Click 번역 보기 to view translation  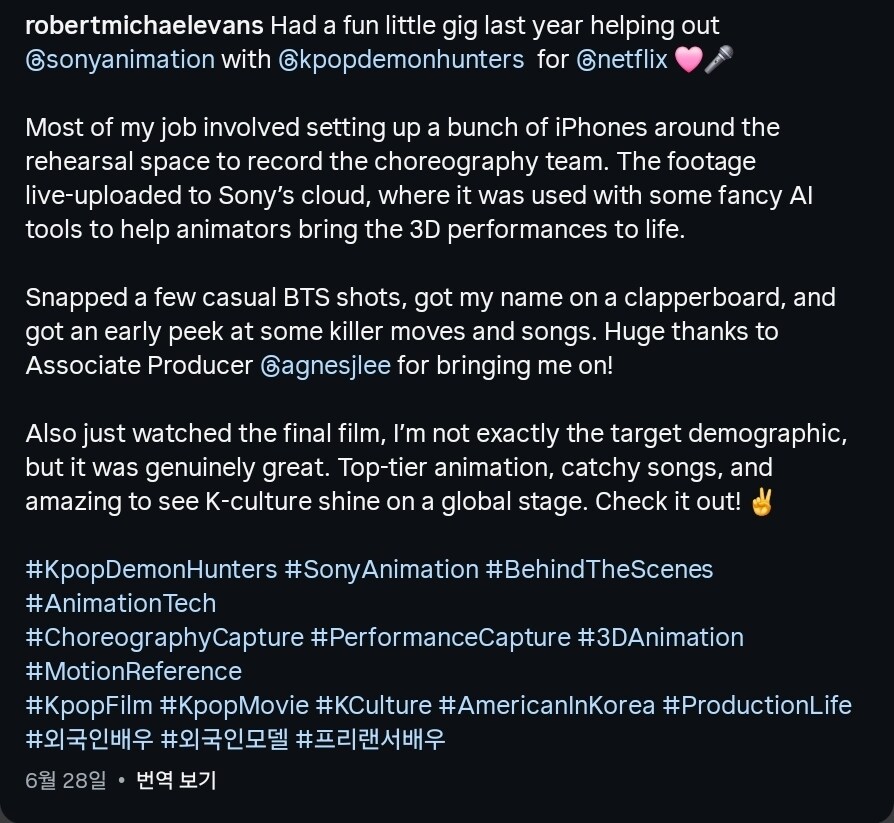tap(176, 780)
